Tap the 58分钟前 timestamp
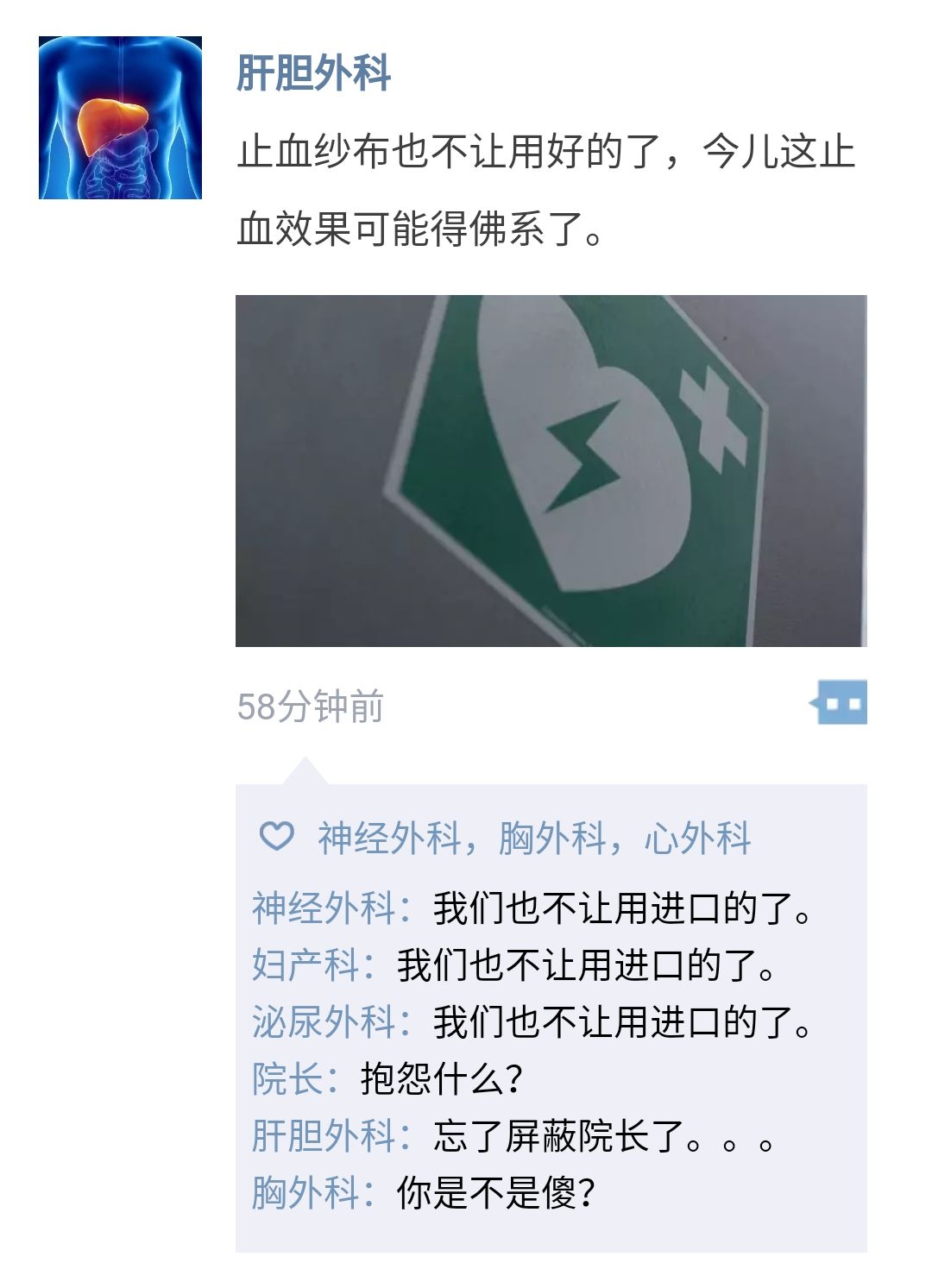 click(310, 706)
